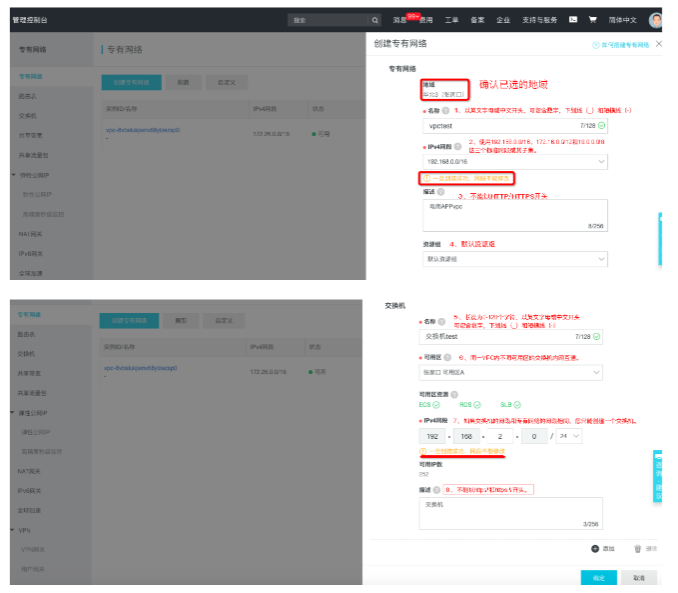This screenshot has width=678, height=593.
Task: Open the shopping cart icon
Action: [x=593, y=19]
